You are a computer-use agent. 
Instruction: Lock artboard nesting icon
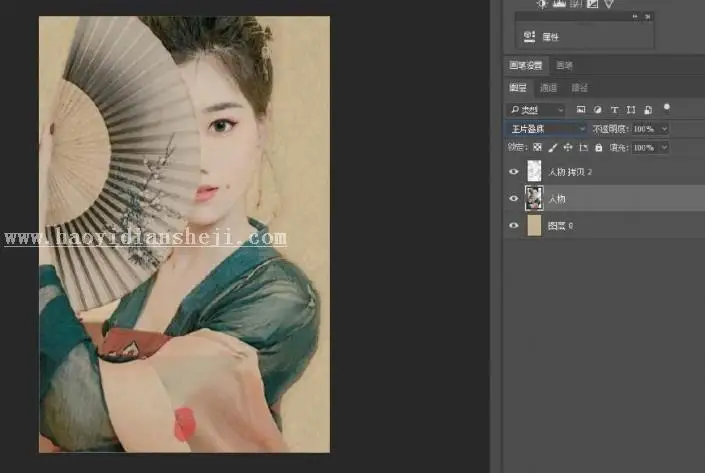[583, 147]
